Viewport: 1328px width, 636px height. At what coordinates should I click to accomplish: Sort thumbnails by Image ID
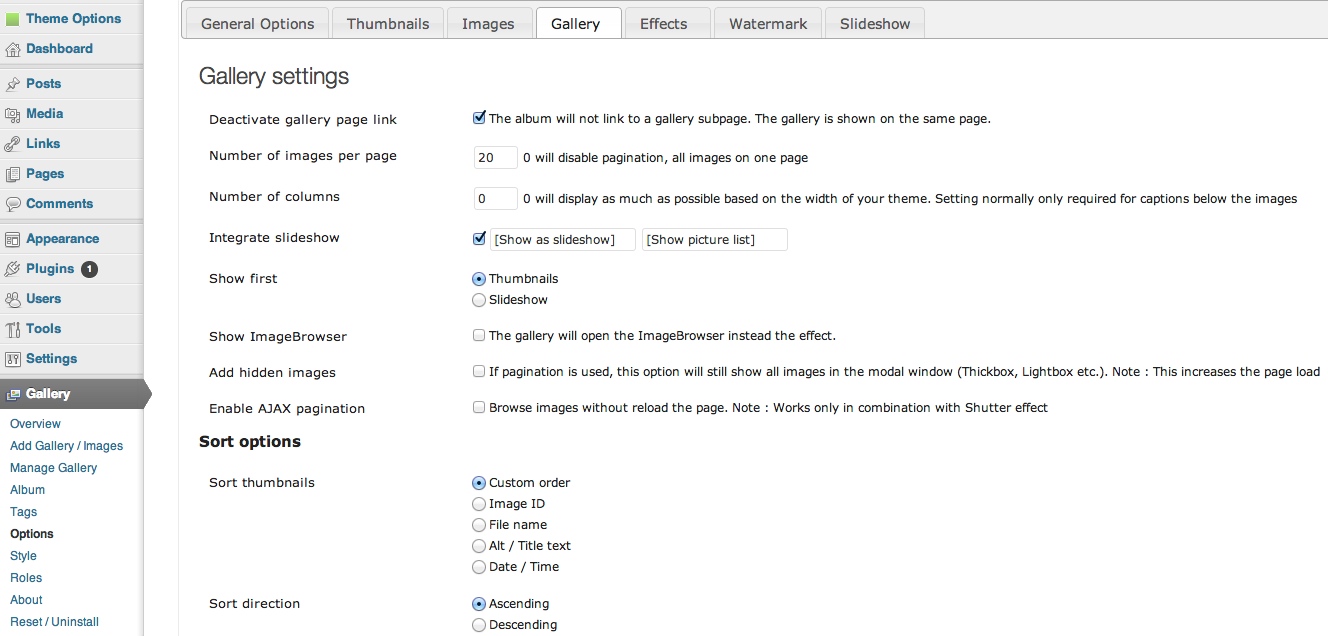(x=479, y=504)
